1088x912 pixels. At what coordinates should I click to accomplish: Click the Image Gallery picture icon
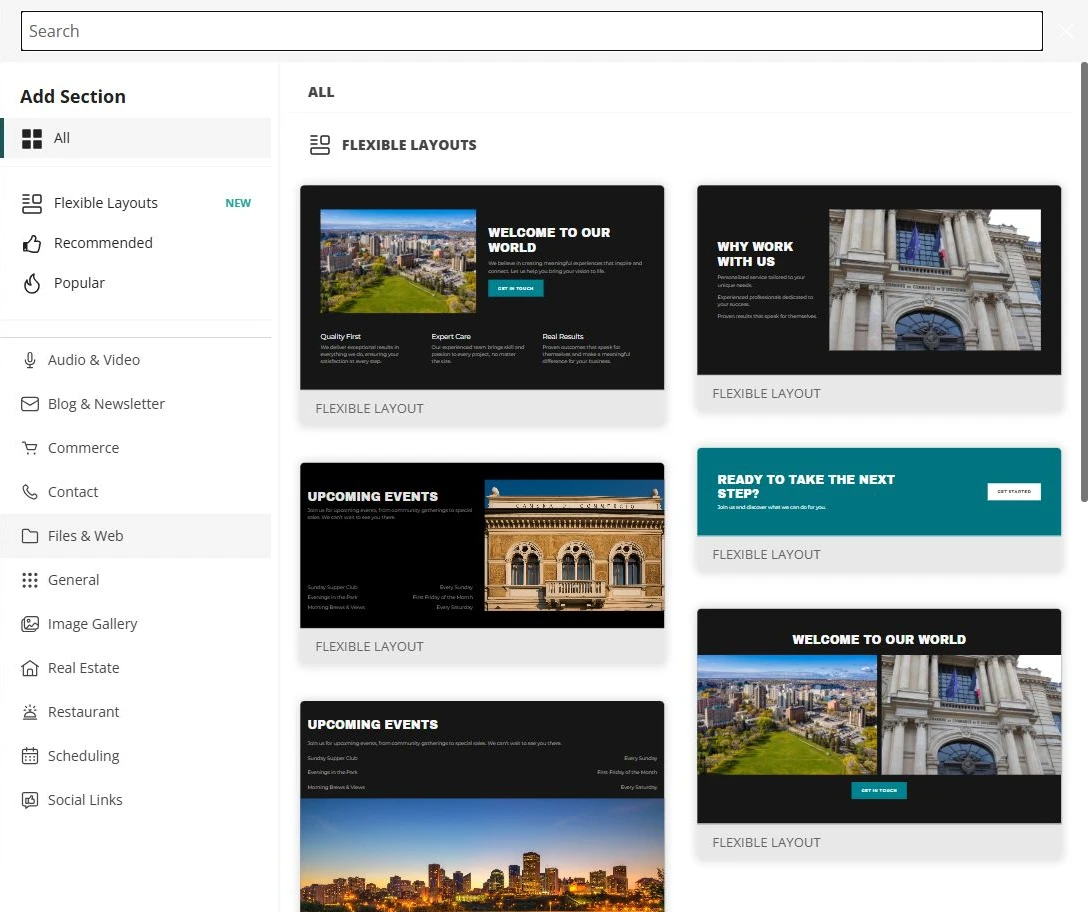click(30, 624)
